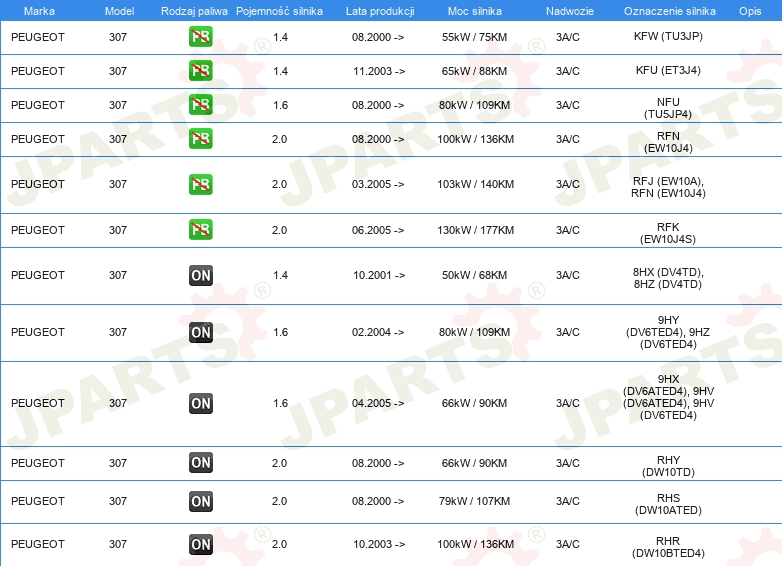Click the 1.4 capacity cell in the 8HX row
The height and width of the screenshot is (566, 782).
(280, 275)
